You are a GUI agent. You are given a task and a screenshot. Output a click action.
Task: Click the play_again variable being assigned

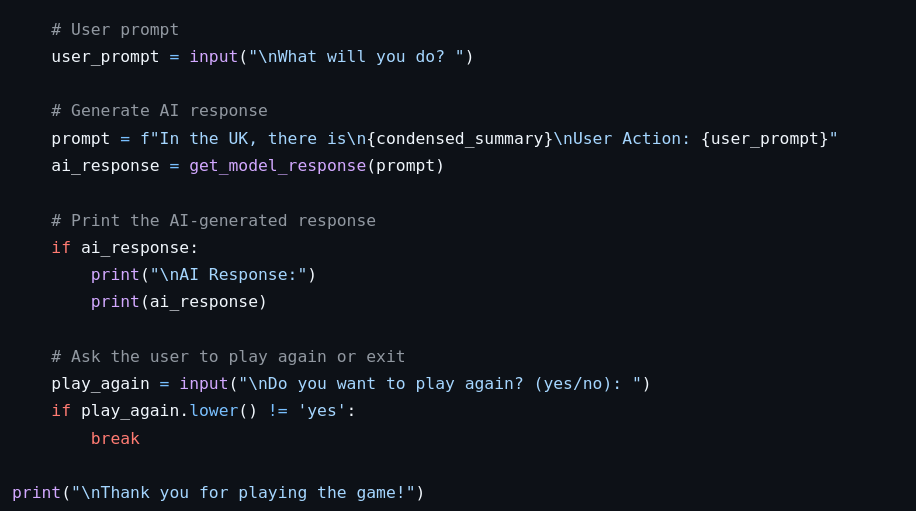click(x=100, y=384)
